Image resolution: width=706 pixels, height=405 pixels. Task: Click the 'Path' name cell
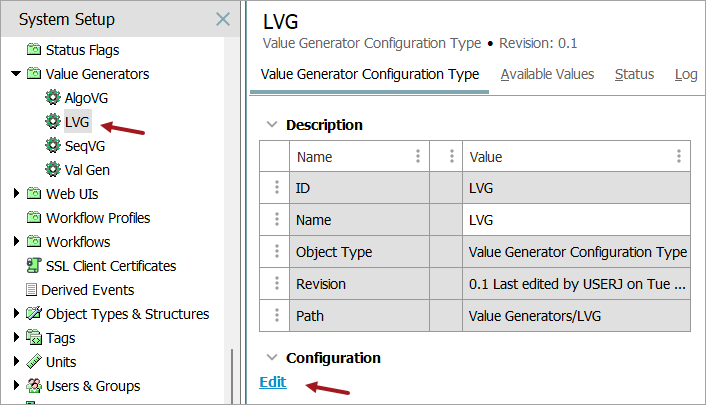coord(359,316)
